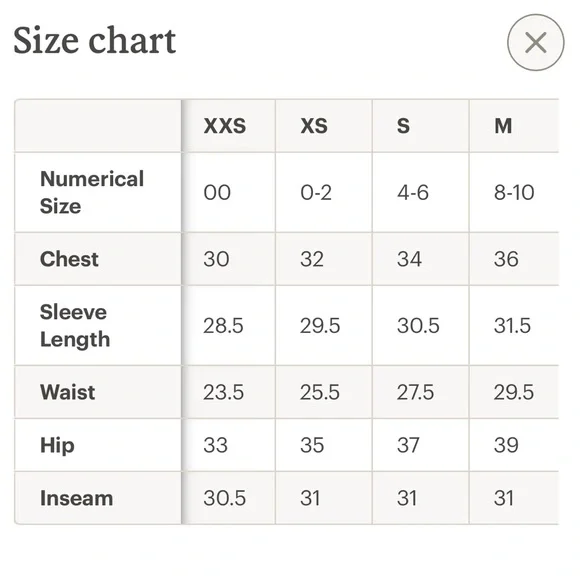The image size is (580, 580).
Task: Click the Numerical Size row label
Action: [92, 192]
